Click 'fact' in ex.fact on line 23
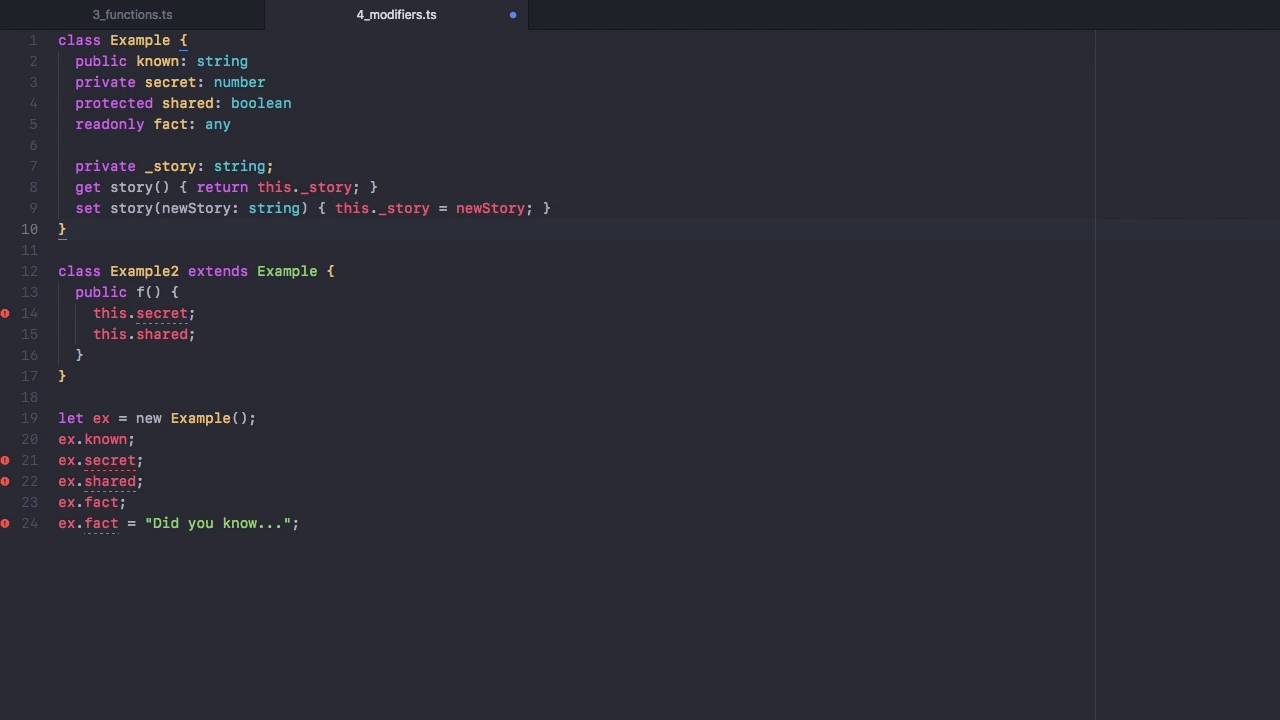This screenshot has width=1280, height=720. click(x=101, y=502)
